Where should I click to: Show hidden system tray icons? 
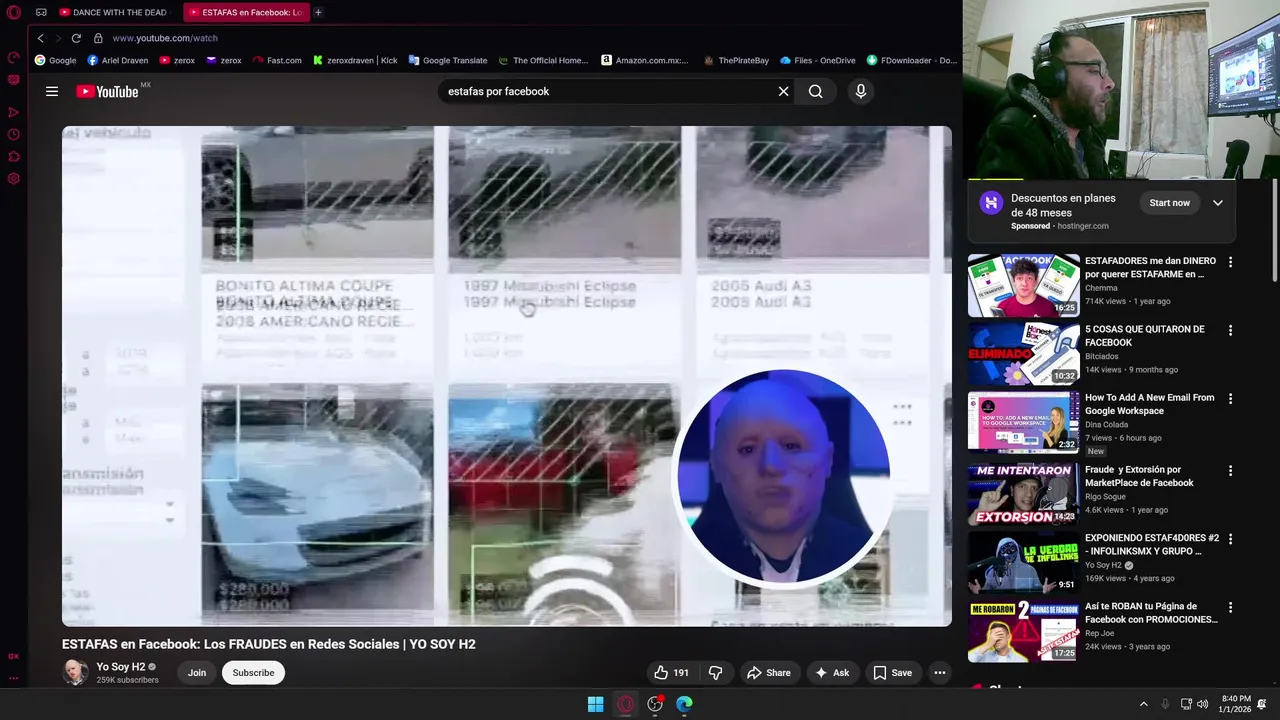point(1143,704)
